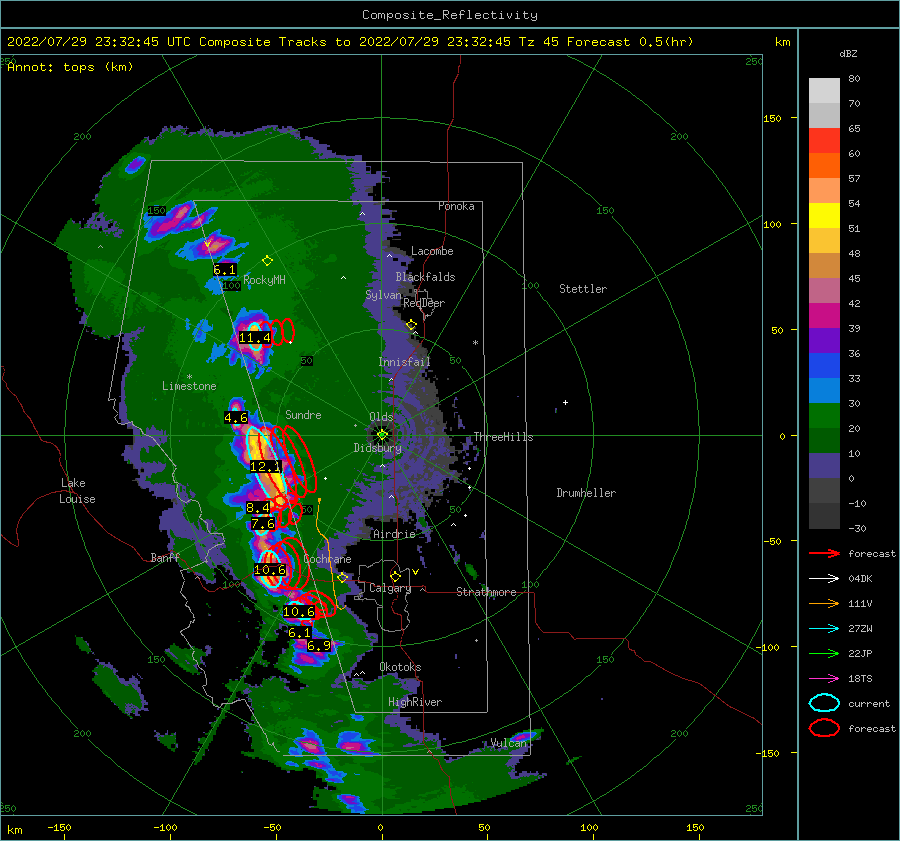The width and height of the screenshot is (900, 841).
Task: Click the Lake Louise label
Action: point(77,491)
